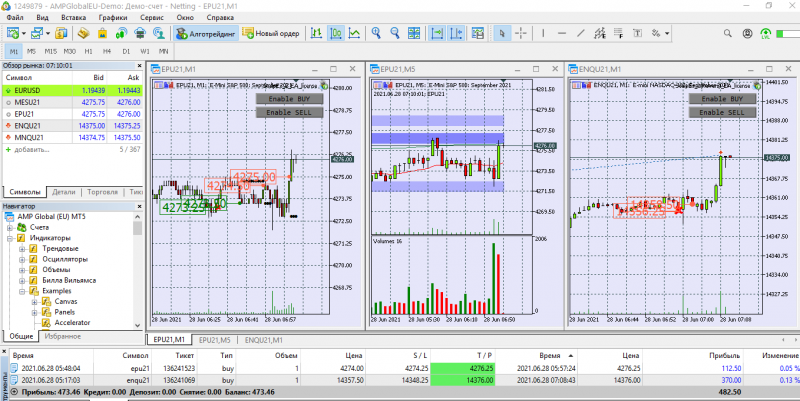Collapse the Examples folder
Viewport: 800px width, 401px height.
tap(22, 291)
